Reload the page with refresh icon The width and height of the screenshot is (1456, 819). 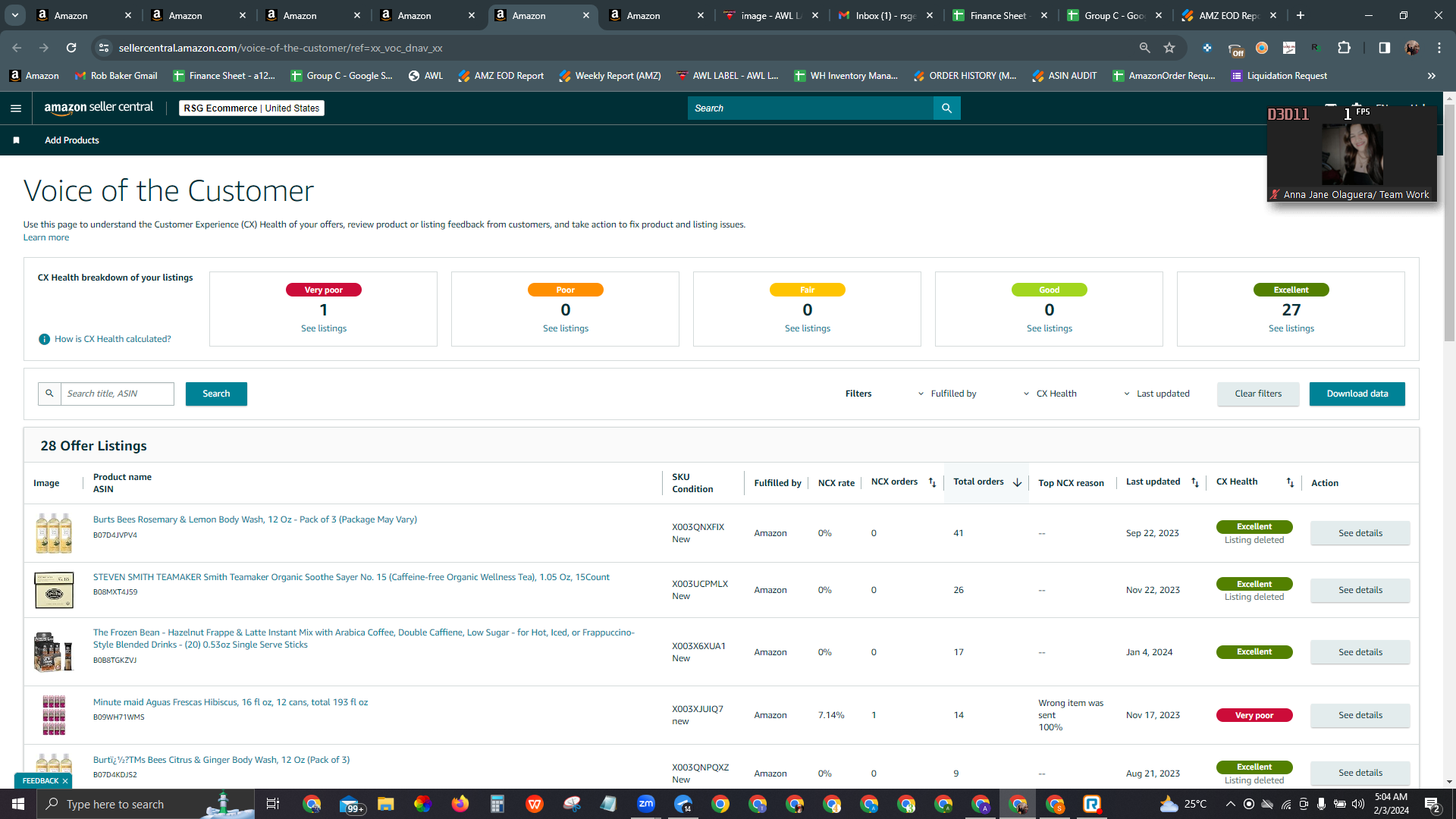(x=71, y=48)
